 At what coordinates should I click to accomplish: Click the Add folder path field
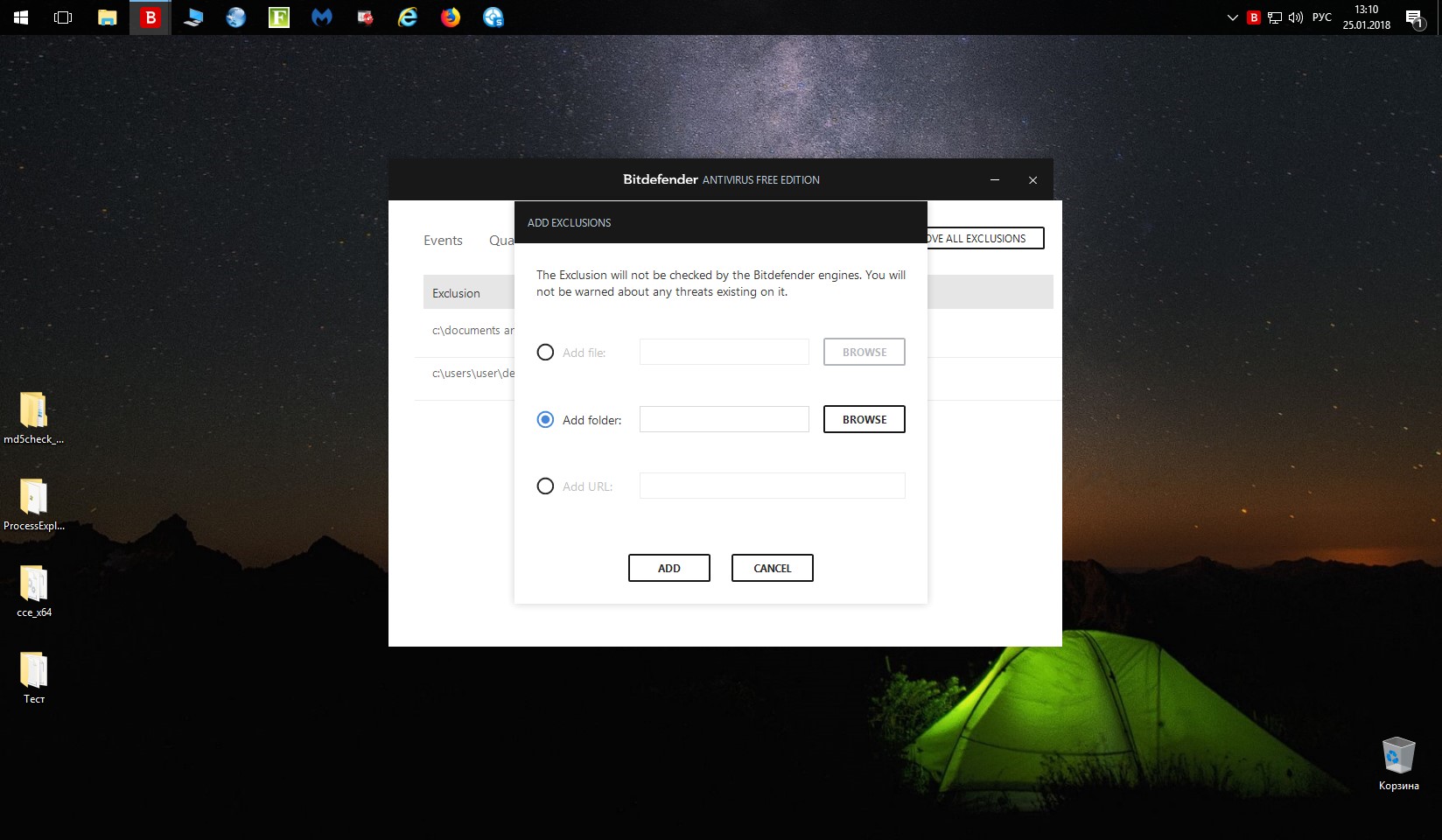coord(724,419)
